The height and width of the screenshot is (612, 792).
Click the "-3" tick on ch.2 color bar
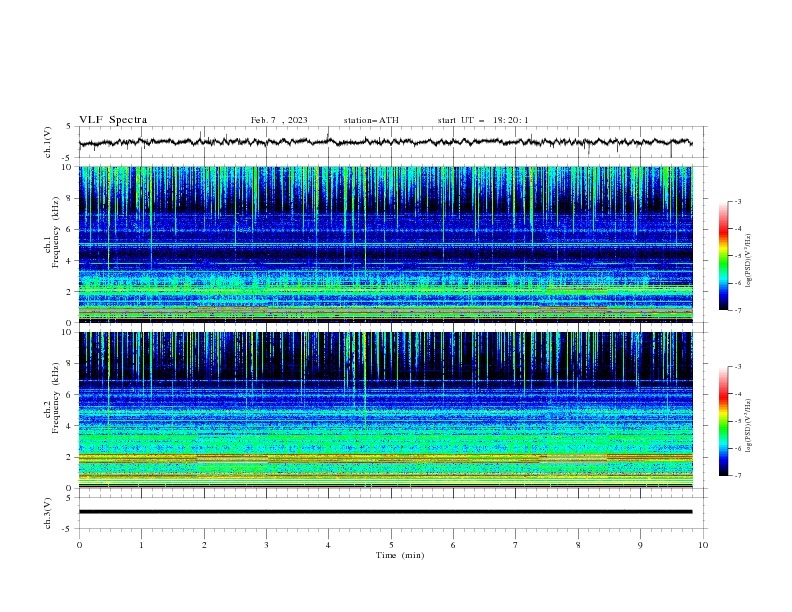[738, 367]
